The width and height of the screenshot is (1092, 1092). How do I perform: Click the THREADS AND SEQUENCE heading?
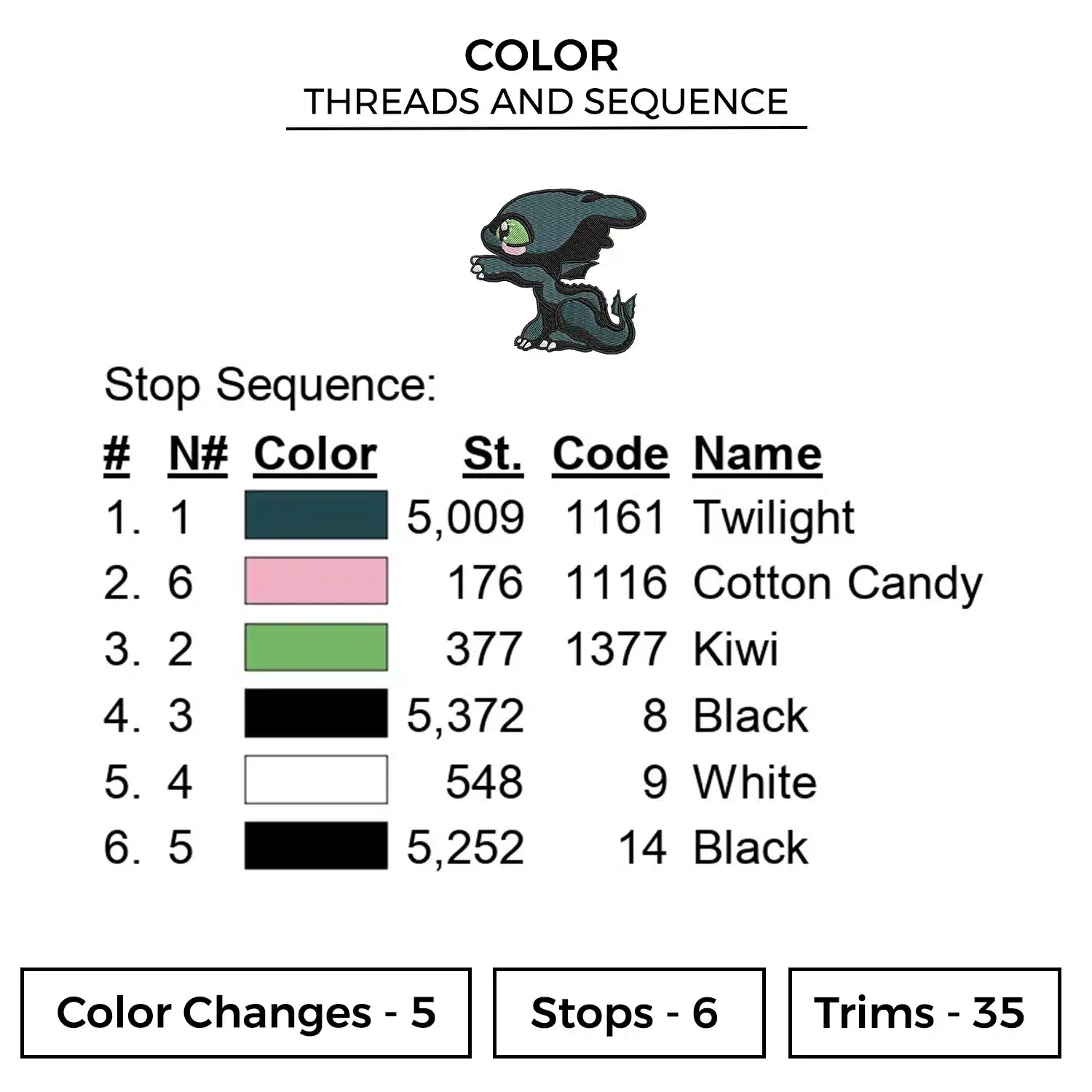click(546, 101)
